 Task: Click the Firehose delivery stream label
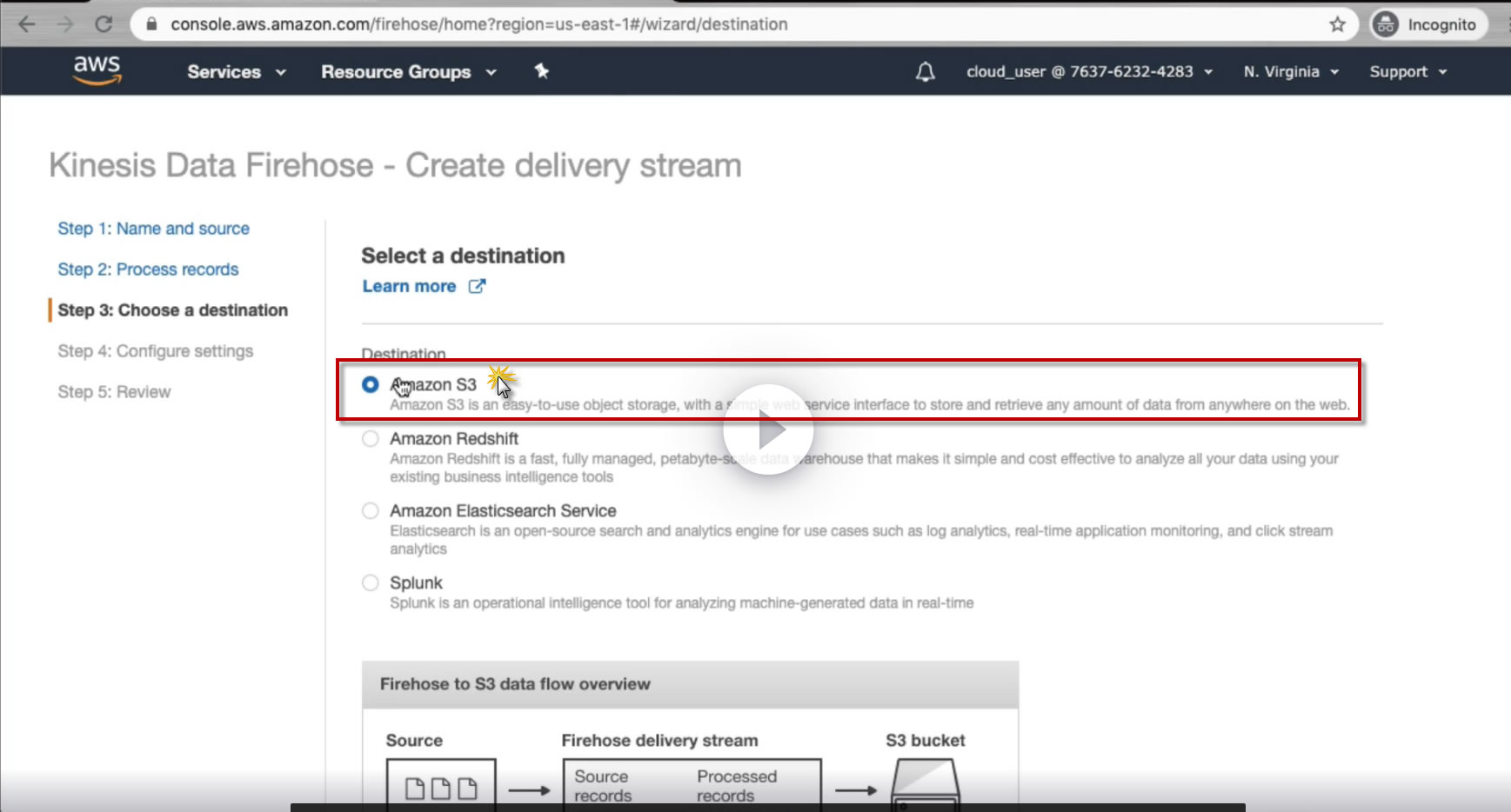(x=659, y=741)
